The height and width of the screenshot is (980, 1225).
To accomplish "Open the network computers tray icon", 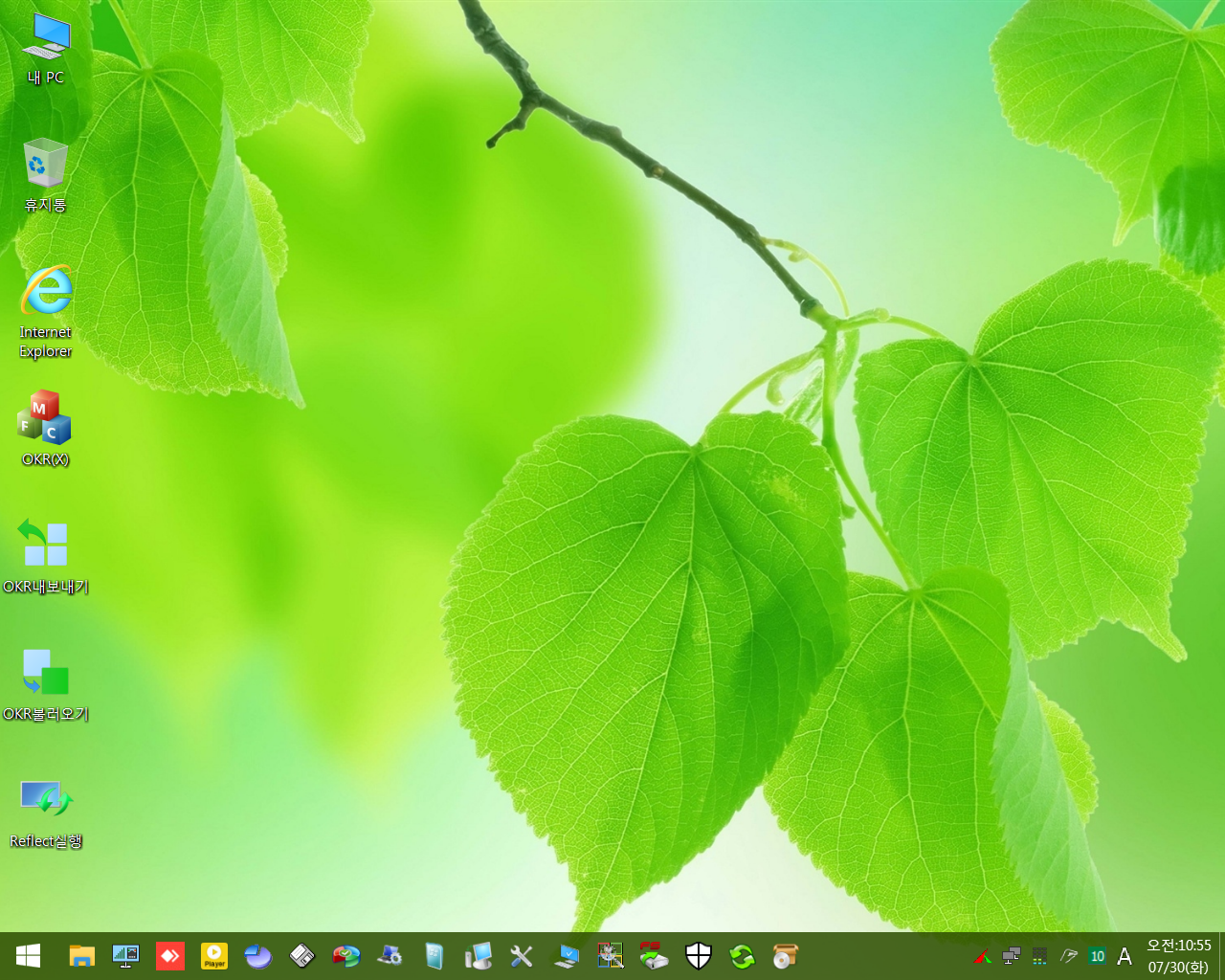I will (x=1011, y=956).
